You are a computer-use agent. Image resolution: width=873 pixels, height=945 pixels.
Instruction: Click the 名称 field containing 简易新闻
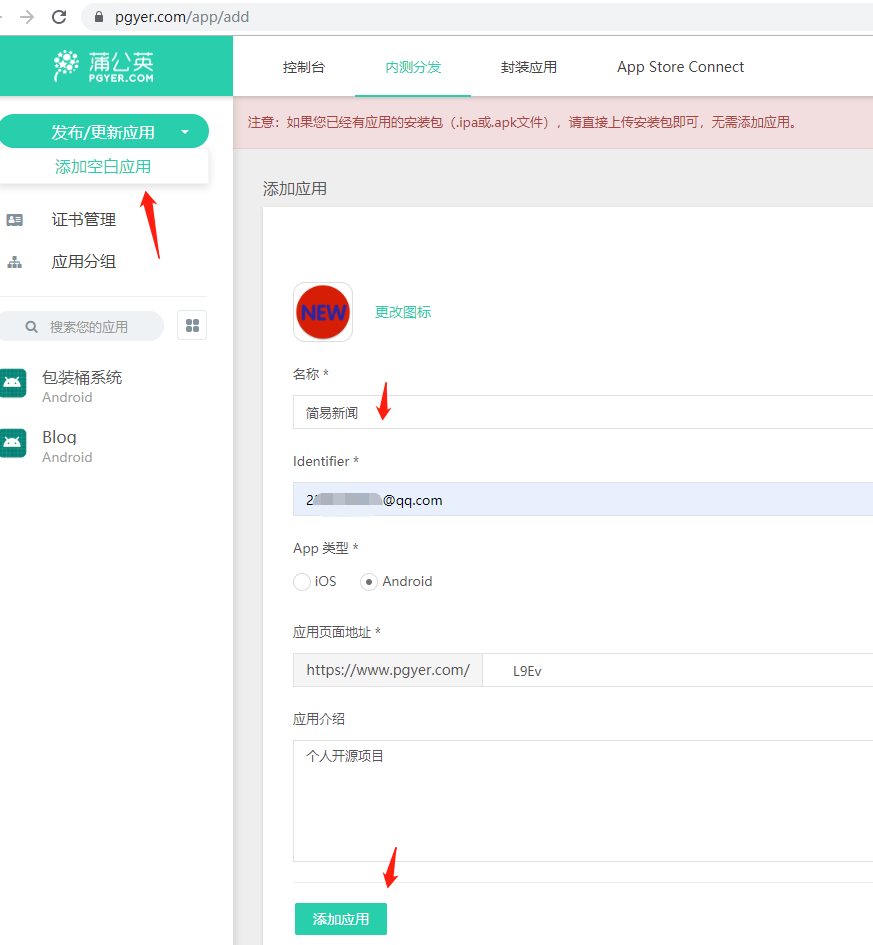pyautogui.click(x=450, y=412)
